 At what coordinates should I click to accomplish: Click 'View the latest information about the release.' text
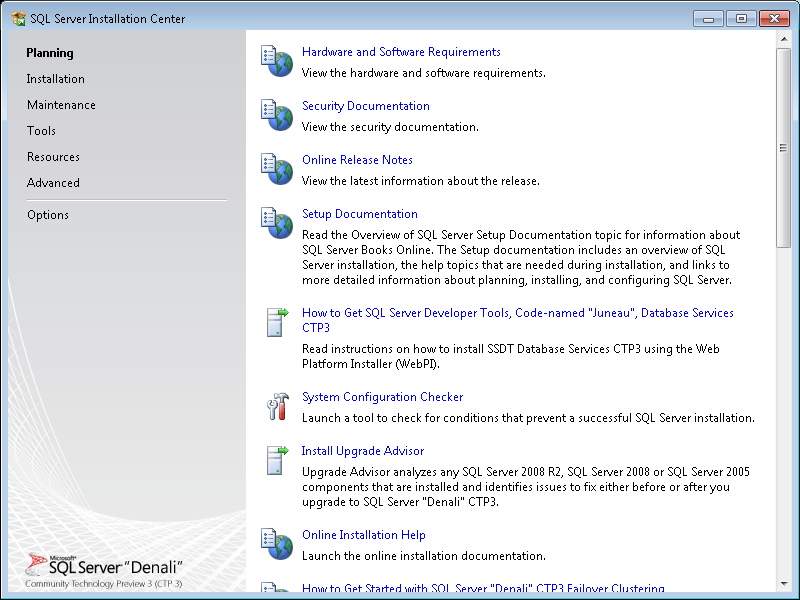pos(421,181)
